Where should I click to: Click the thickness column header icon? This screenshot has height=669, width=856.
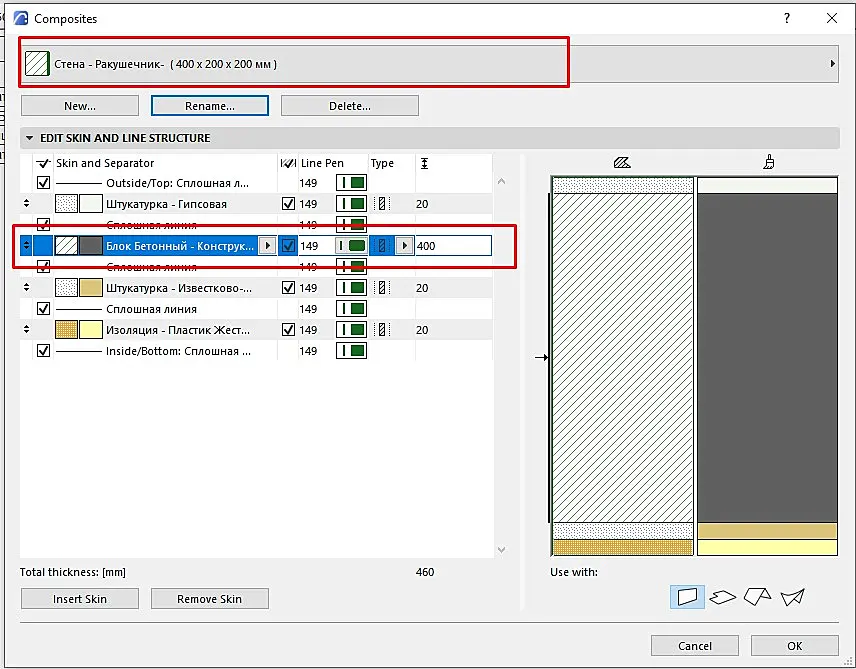(x=424, y=163)
